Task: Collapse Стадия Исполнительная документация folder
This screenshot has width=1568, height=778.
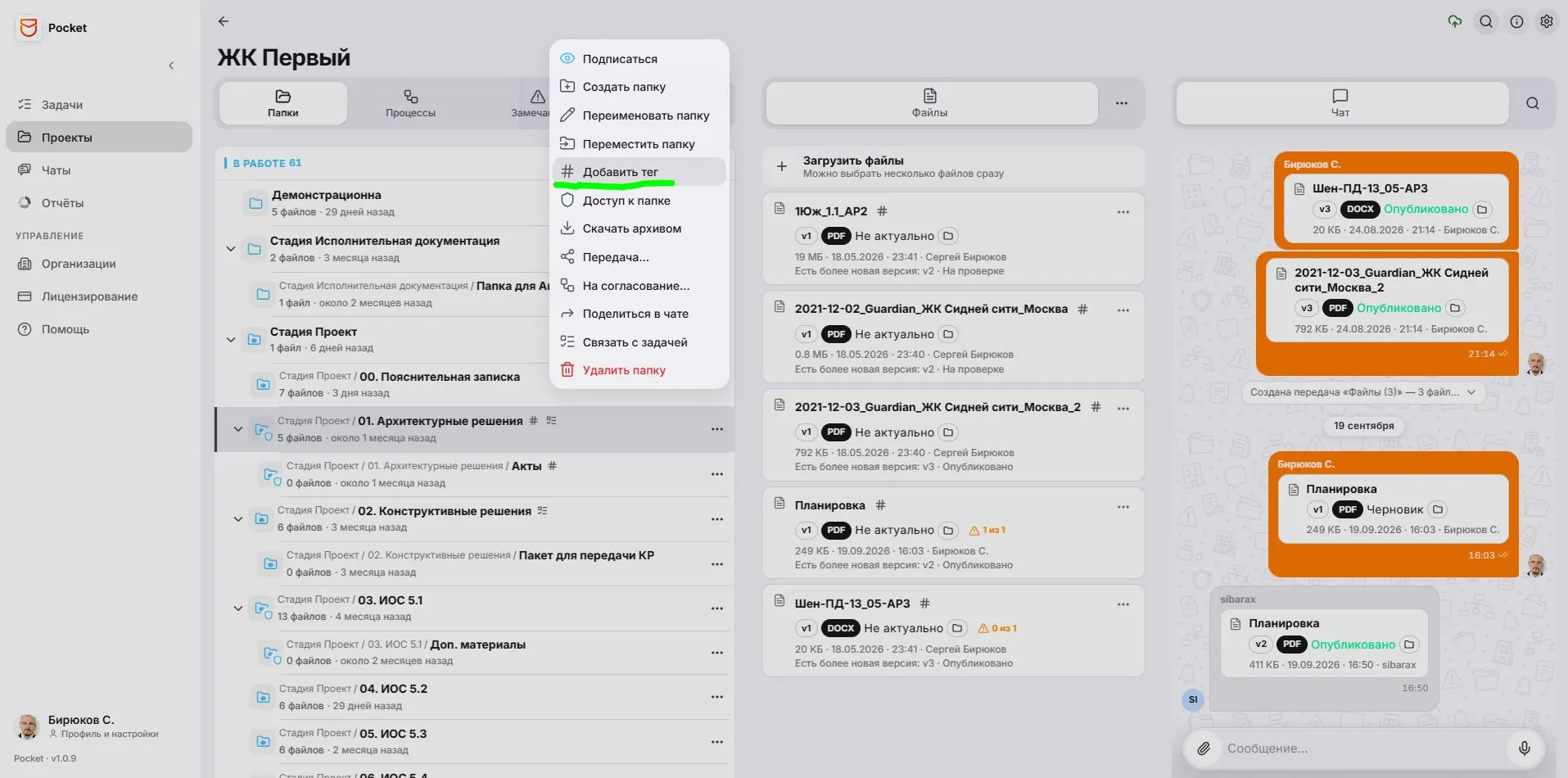Action: [231, 249]
